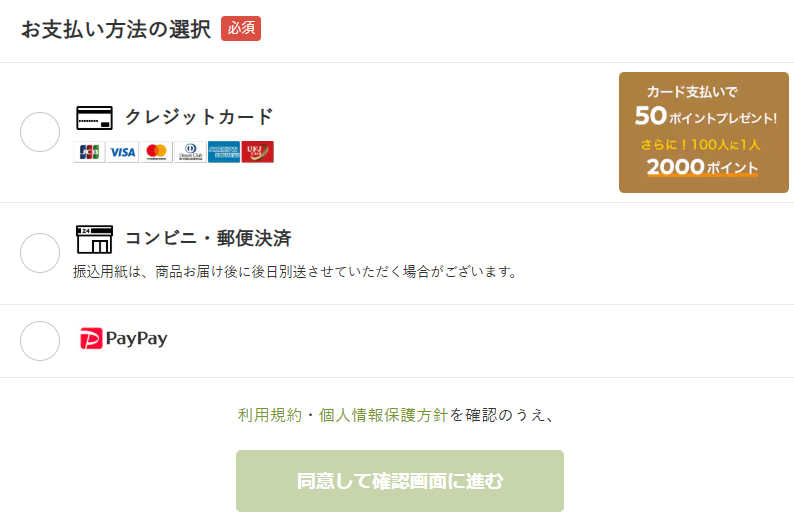
Task: Click the American Express logo
Action: (x=224, y=152)
